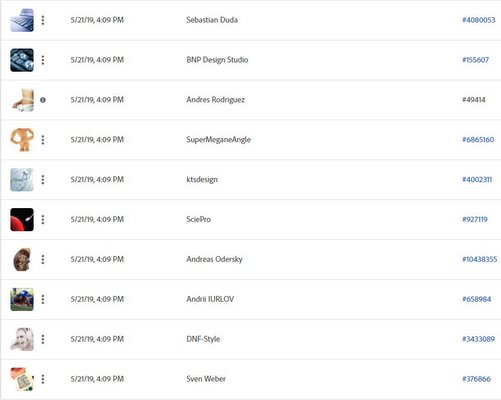Open the three-dot menu for DNF-Style
Viewport: 501px width, 400px height.
pos(43,339)
